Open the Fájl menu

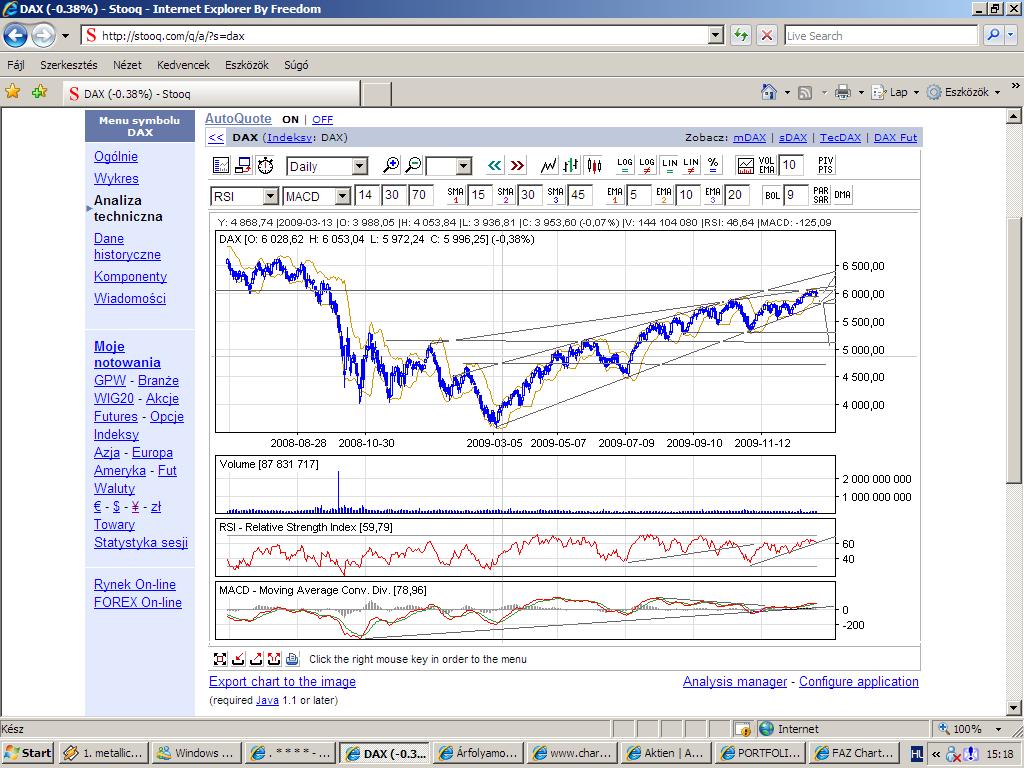[16, 65]
